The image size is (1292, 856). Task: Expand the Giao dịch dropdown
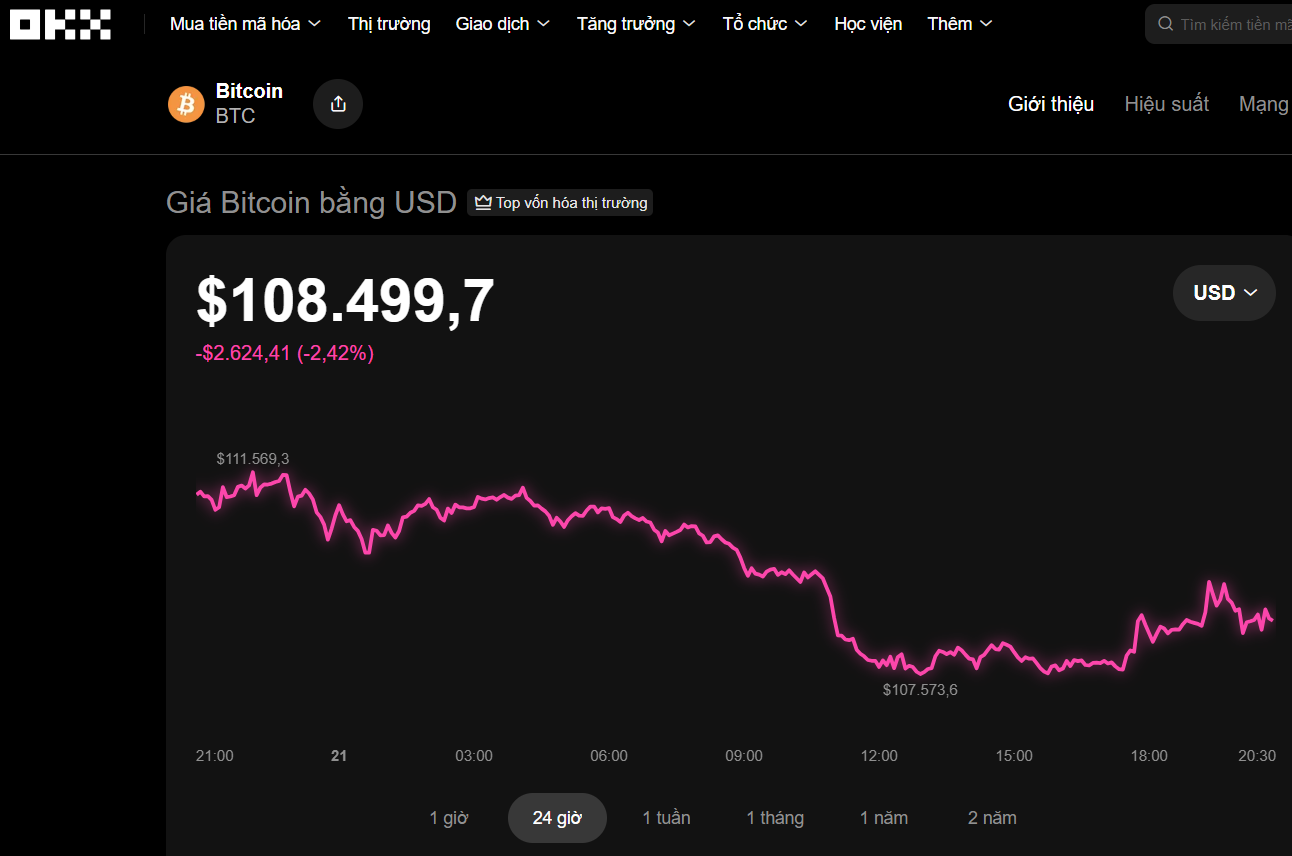(x=502, y=24)
